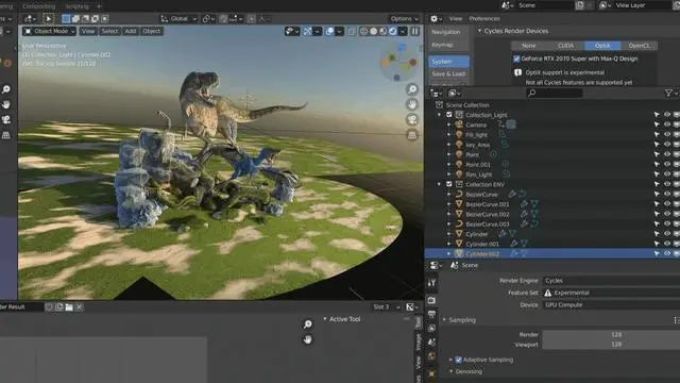Click the pan hand icon in the 3D viewport
This screenshot has height=383, width=680.
(412, 104)
